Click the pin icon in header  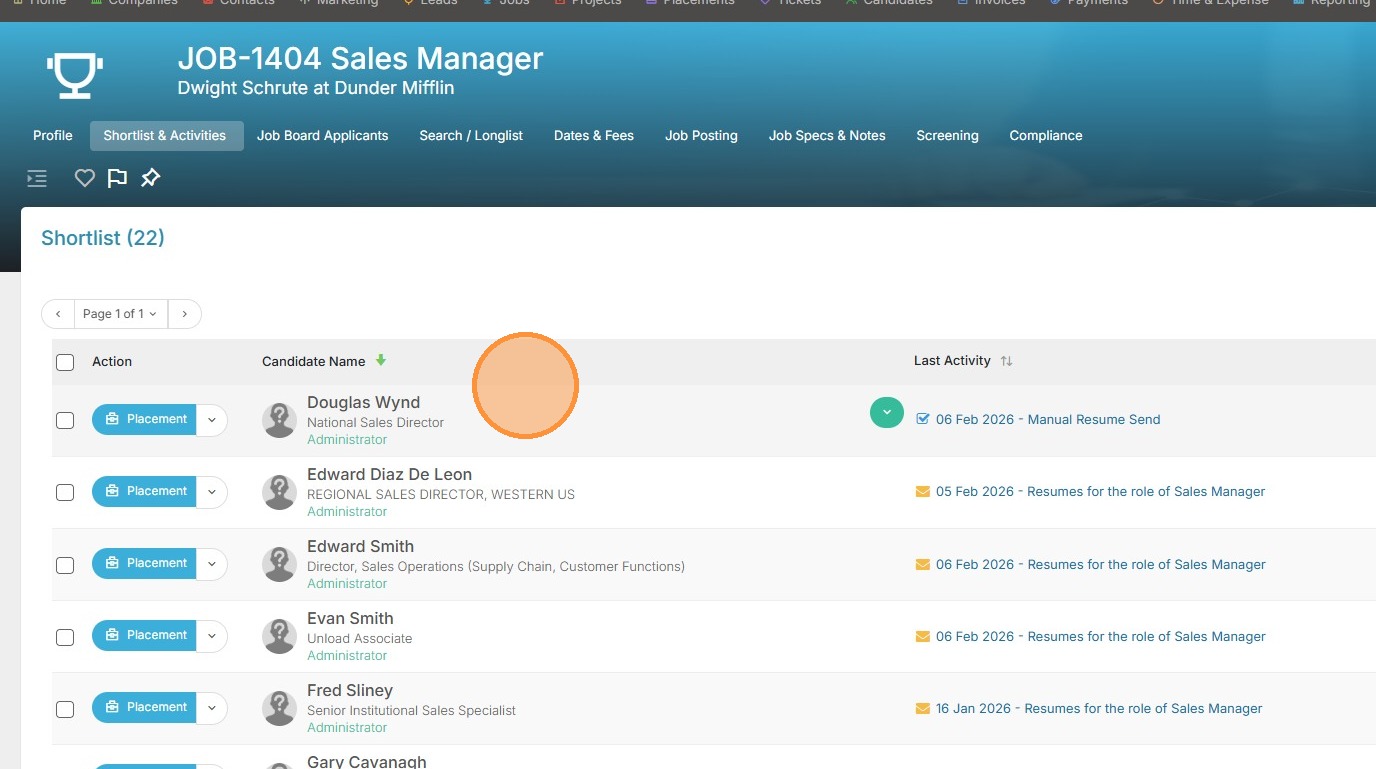point(150,178)
